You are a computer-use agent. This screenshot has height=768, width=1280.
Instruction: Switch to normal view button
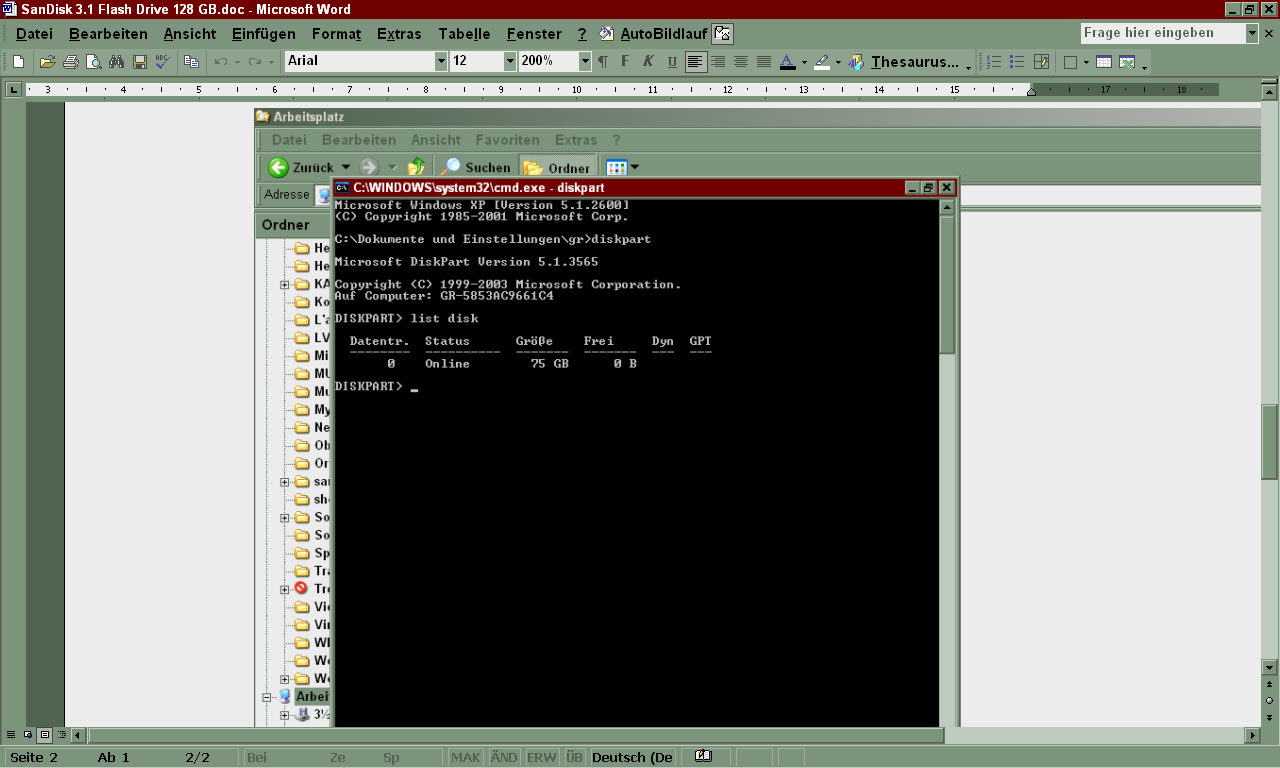point(10,735)
